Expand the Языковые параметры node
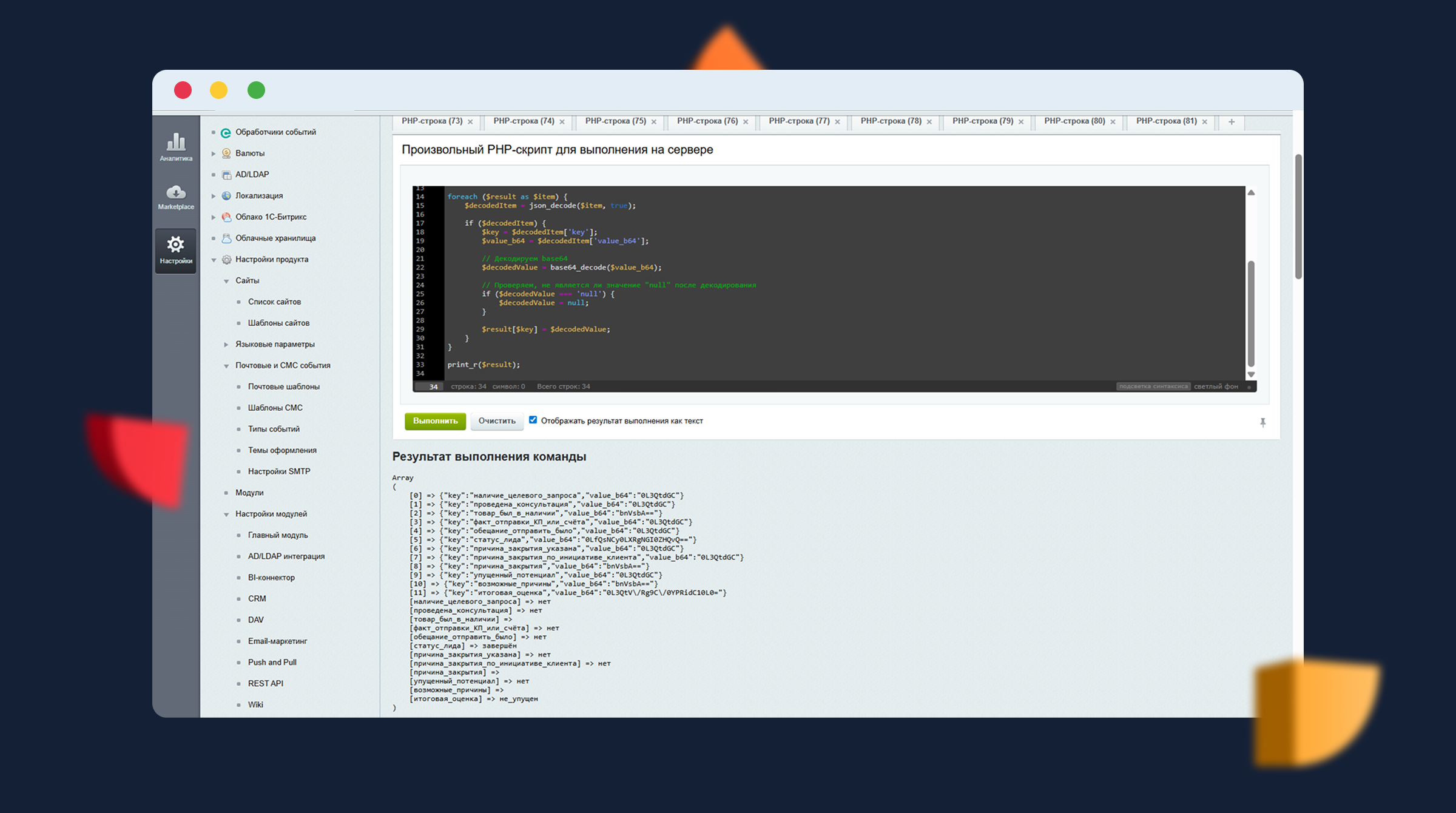The image size is (1456, 813). click(x=226, y=345)
